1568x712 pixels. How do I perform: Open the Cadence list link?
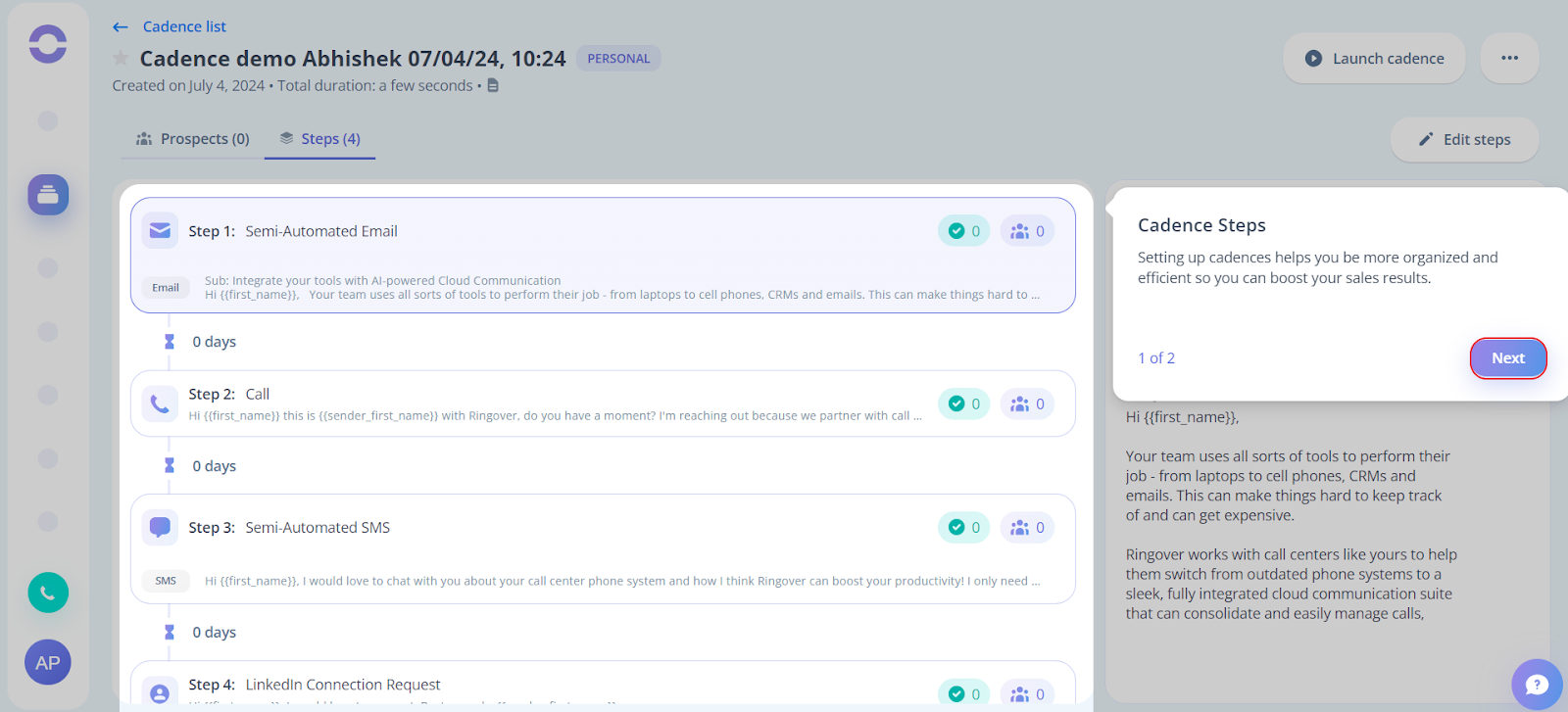click(x=184, y=26)
